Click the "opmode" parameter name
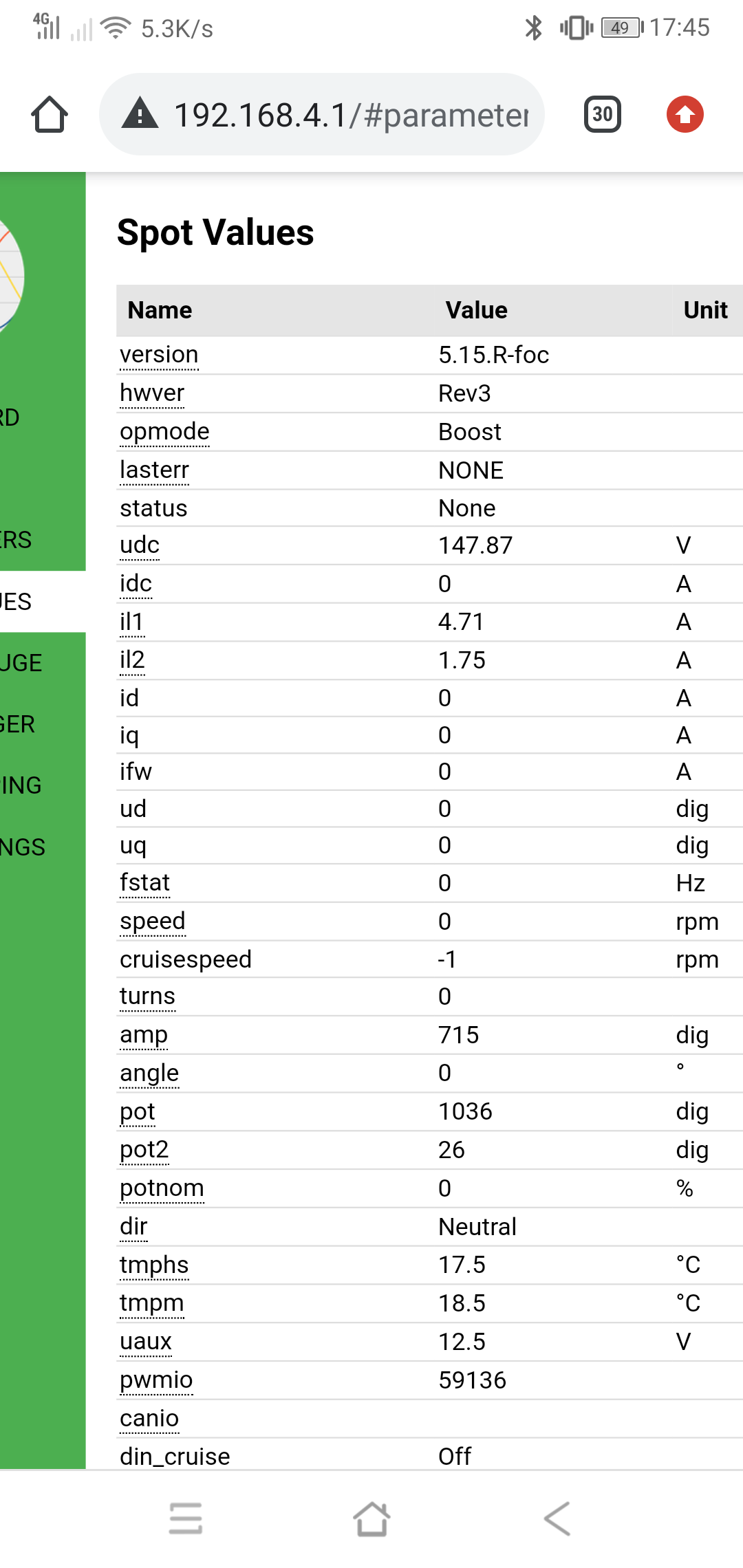The width and height of the screenshot is (743, 1568). click(x=164, y=432)
